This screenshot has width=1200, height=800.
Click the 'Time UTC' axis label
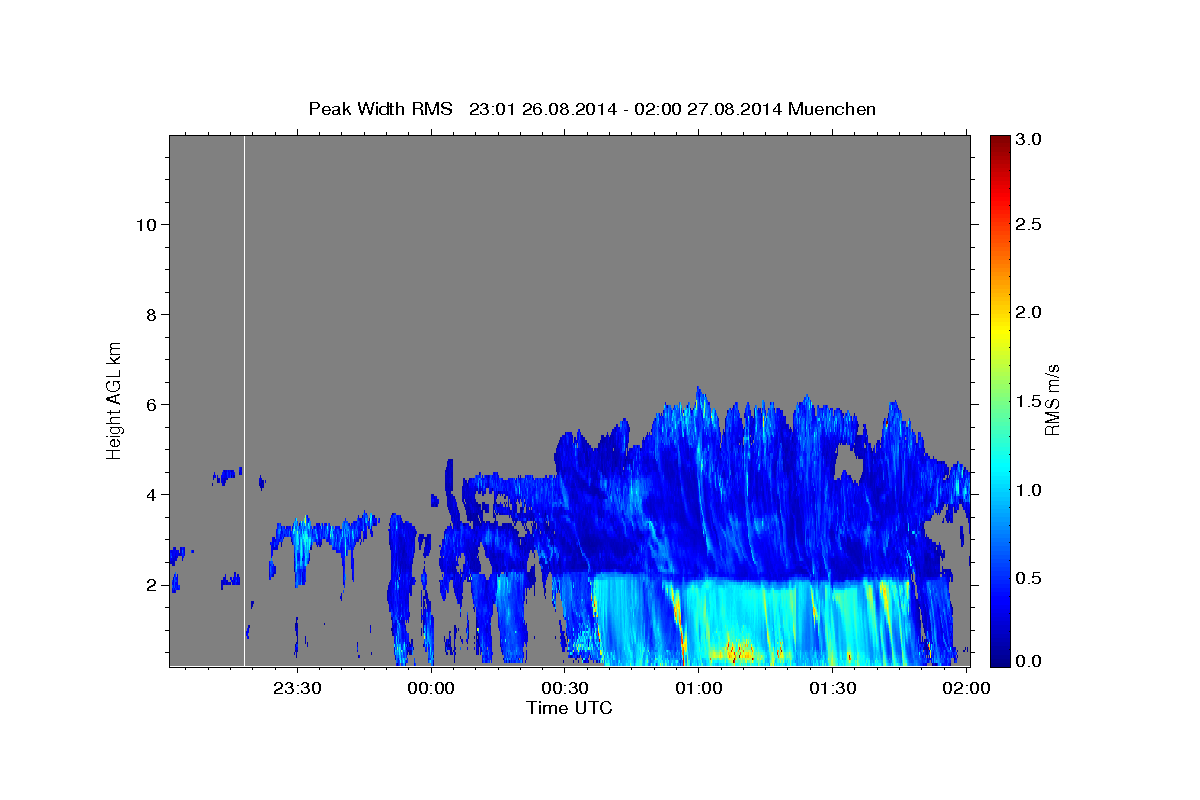569,708
